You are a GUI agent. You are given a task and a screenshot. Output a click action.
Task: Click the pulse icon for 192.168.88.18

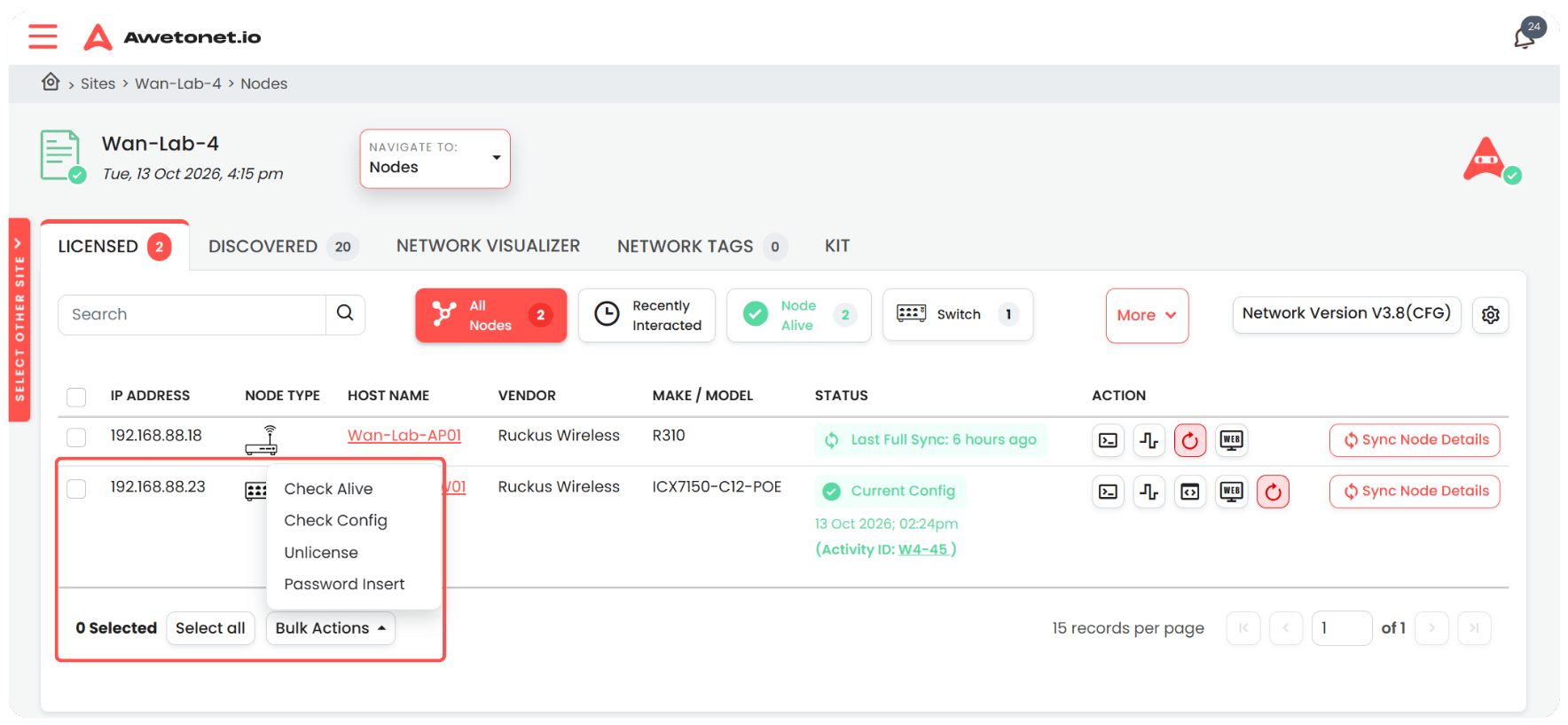(1149, 440)
